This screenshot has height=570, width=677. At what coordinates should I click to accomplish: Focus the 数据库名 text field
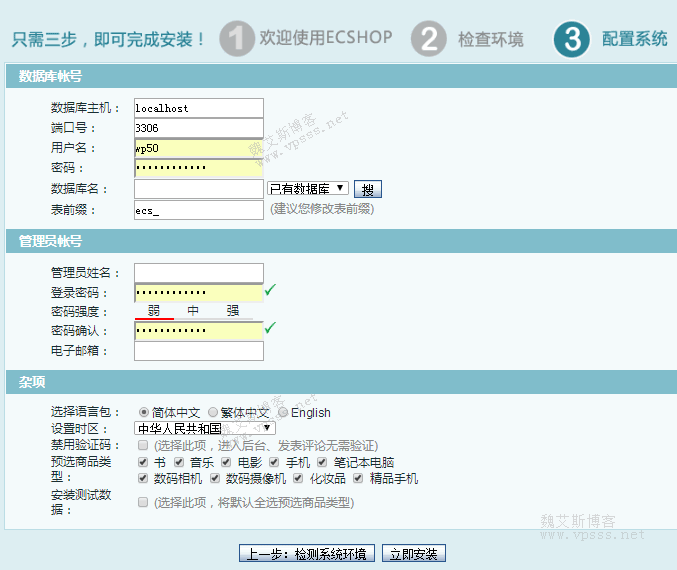(198, 189)
